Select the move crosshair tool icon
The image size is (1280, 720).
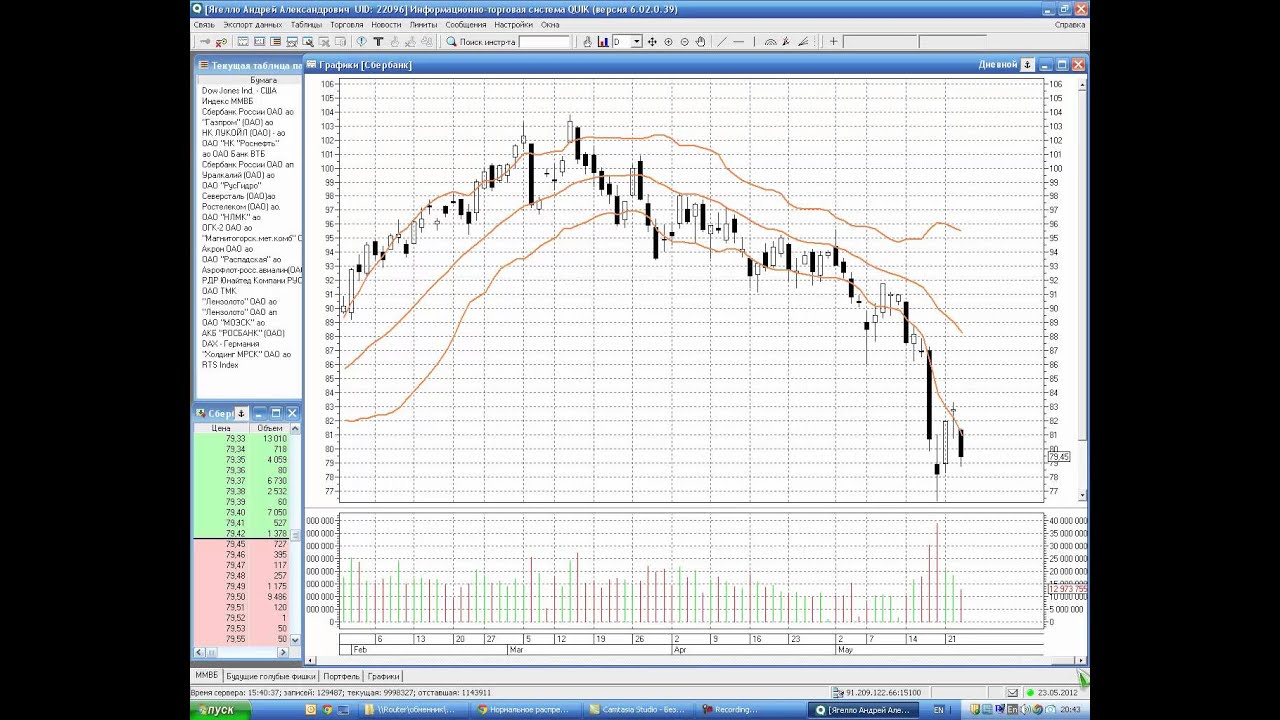tap(652, 42)
